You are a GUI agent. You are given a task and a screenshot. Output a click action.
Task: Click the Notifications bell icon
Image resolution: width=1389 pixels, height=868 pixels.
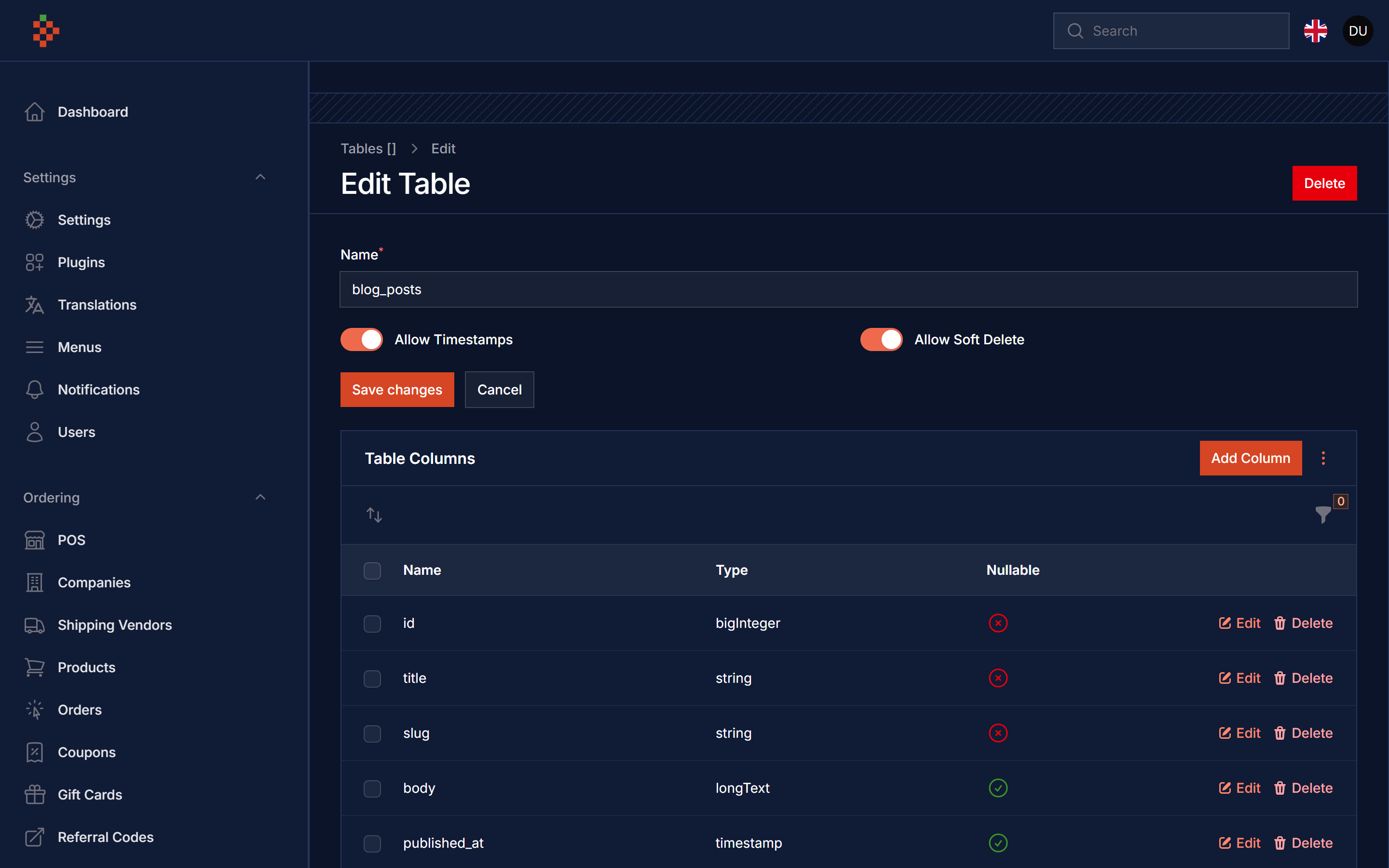point(34,390)
